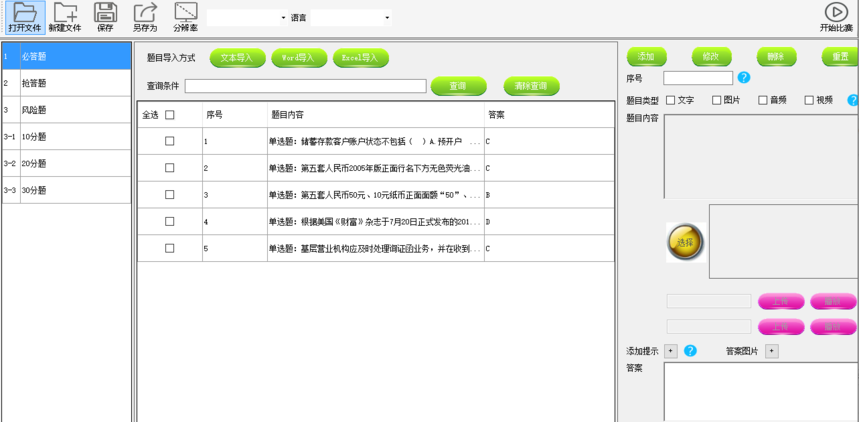Click the lower pink 上传 button
The image size is (859, 422).
(x=781, y=327)
